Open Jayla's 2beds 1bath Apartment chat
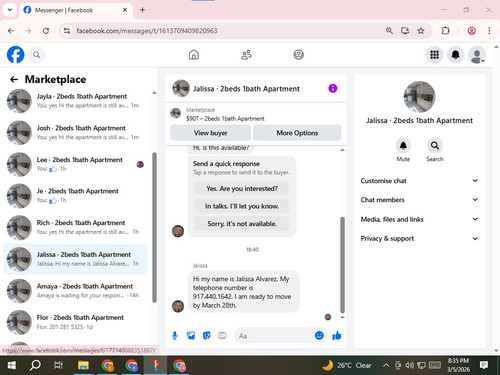500x375 pixels. click(76, 101)
